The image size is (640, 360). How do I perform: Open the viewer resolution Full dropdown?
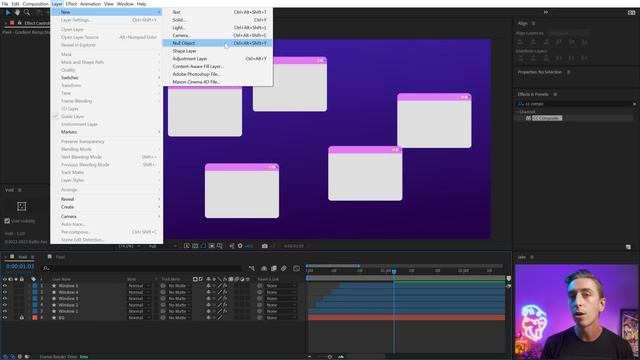pyautogui.click(x=162, y=246)
